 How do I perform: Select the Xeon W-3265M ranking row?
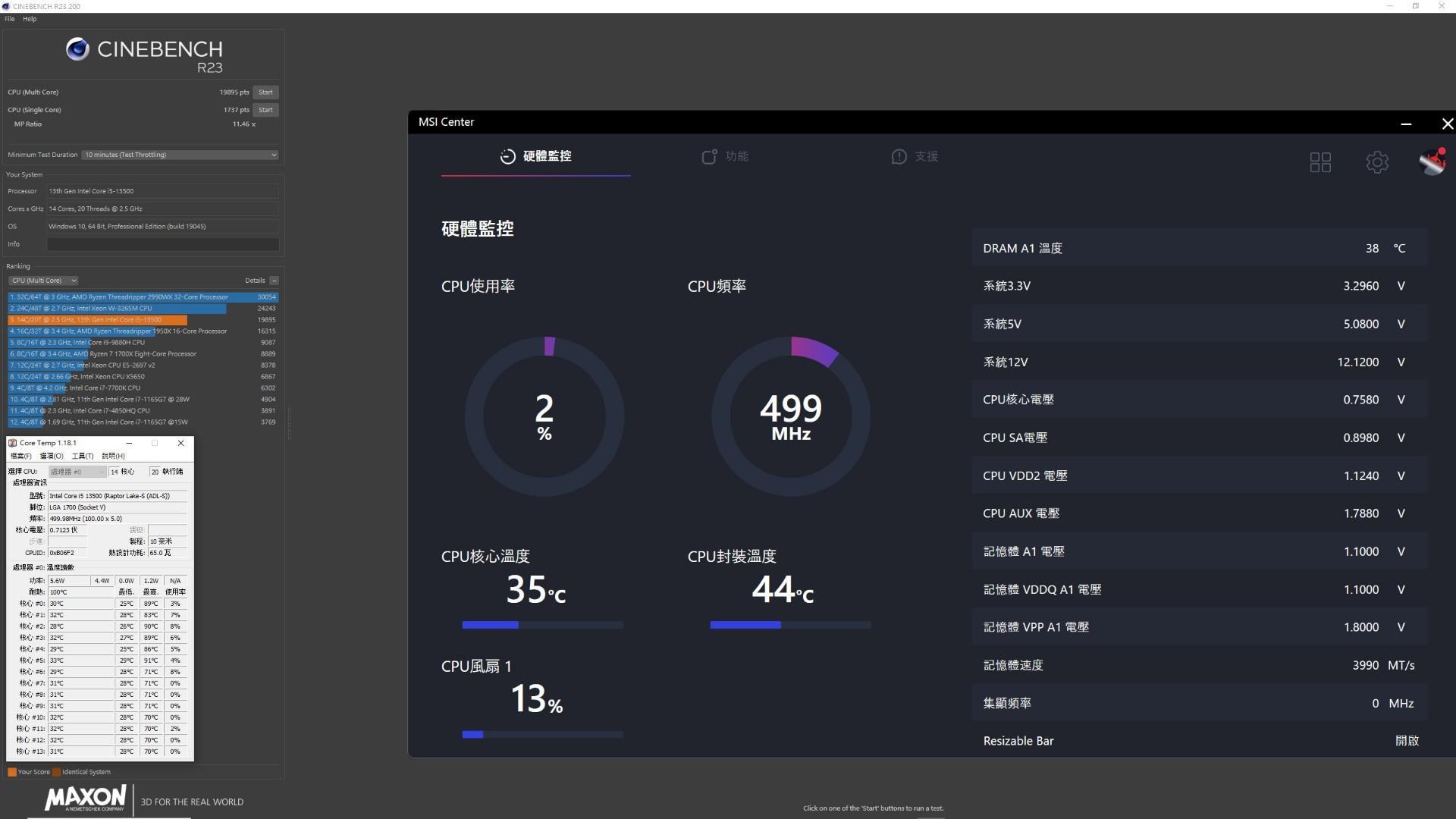143,309
